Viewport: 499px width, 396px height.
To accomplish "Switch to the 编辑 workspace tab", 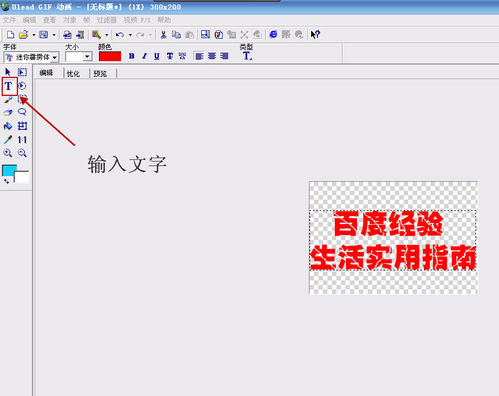I will [46, 73].
